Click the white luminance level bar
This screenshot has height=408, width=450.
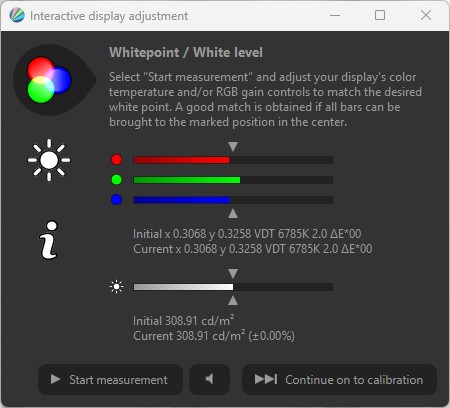233,287
